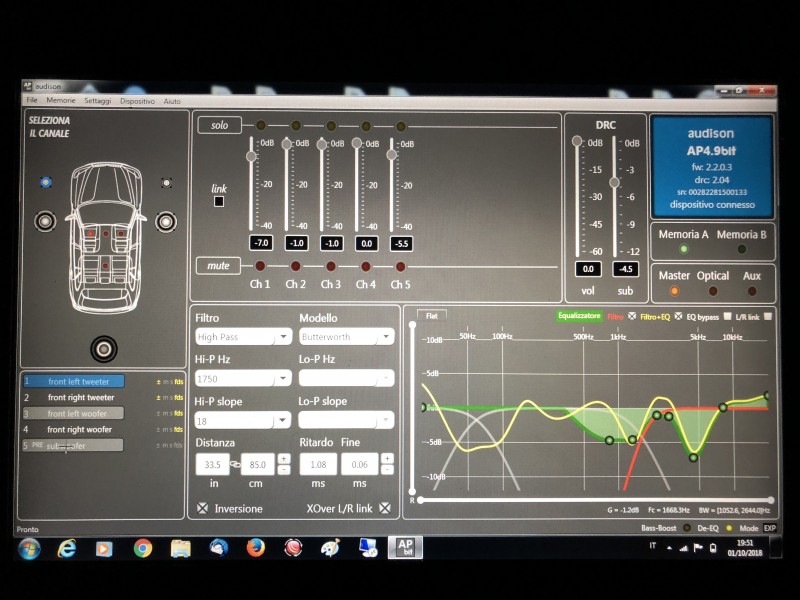The height and width of the screenshot is (600, 800).
Task: Mute channel Ch 1
Action: [x=260, y=266]
